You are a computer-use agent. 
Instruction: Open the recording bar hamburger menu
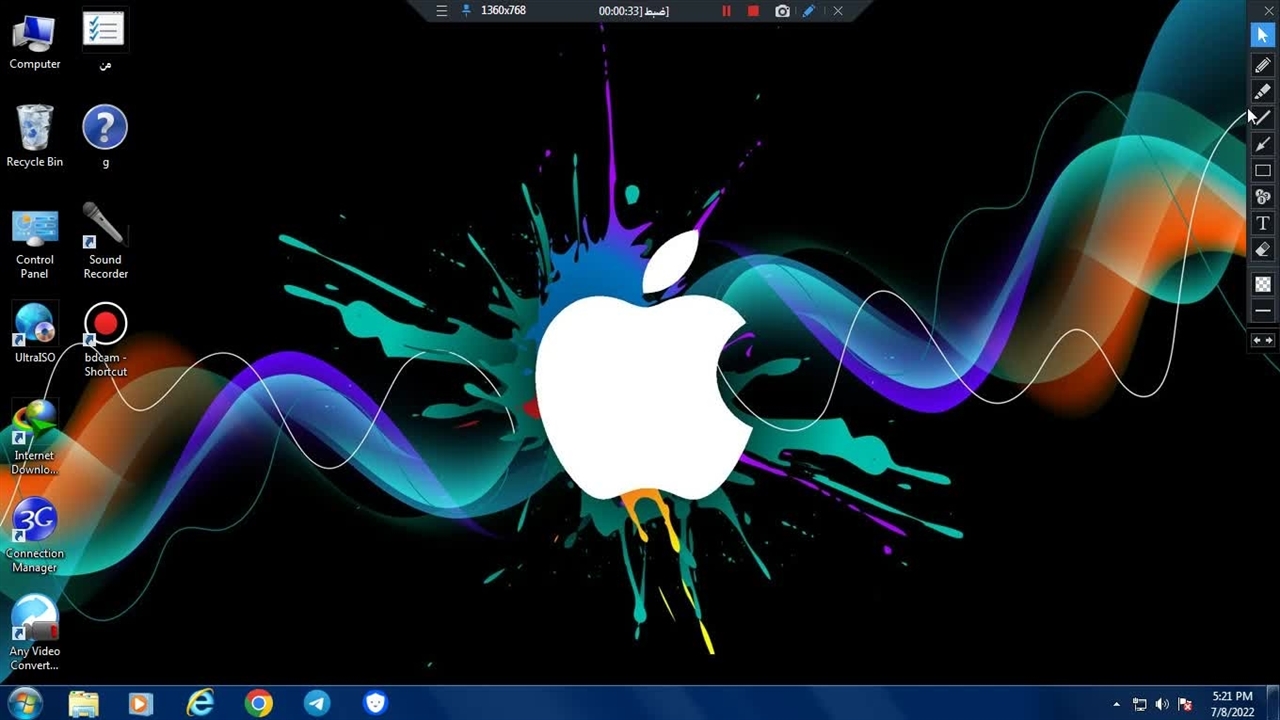(441, 11)
